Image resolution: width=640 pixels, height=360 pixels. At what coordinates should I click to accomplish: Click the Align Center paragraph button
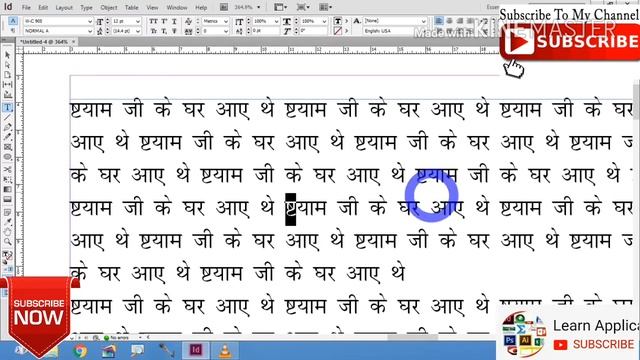449,21
